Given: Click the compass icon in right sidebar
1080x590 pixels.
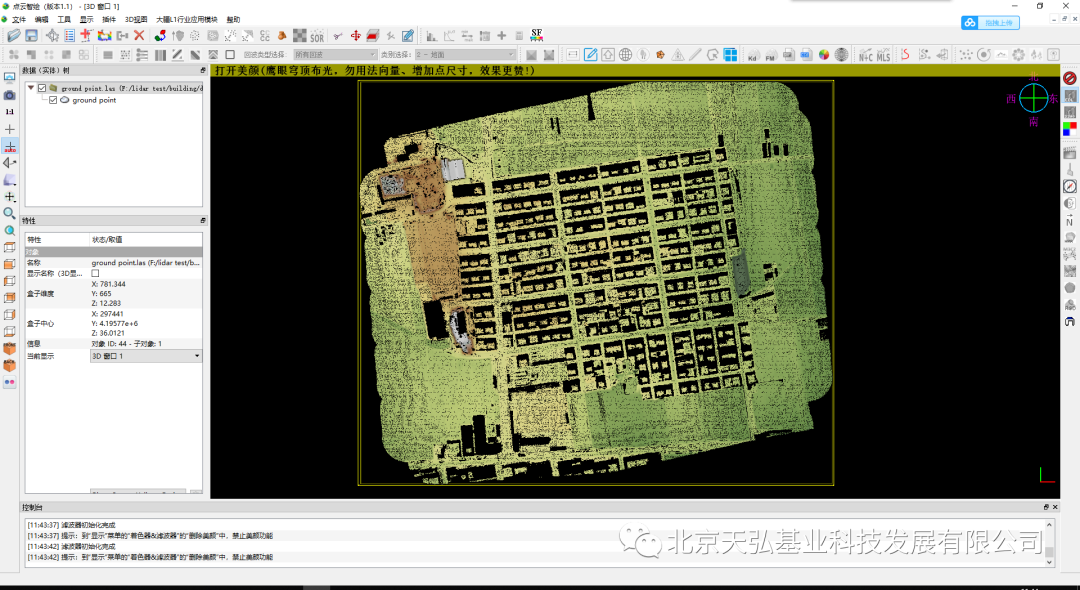Looking at the screenshot, I should point(1070,187).
